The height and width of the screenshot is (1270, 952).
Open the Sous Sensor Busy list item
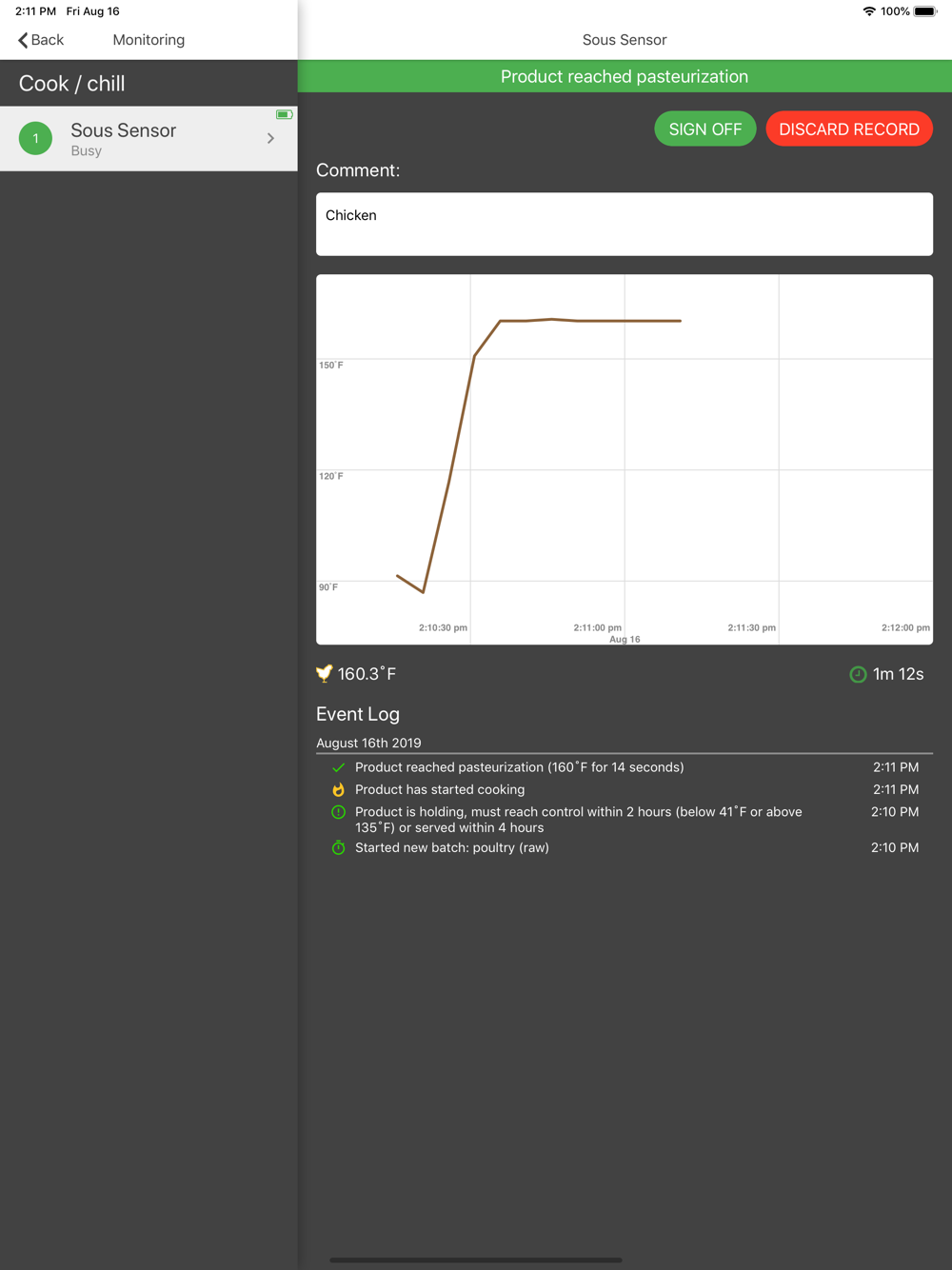click(x=143, y=139)
